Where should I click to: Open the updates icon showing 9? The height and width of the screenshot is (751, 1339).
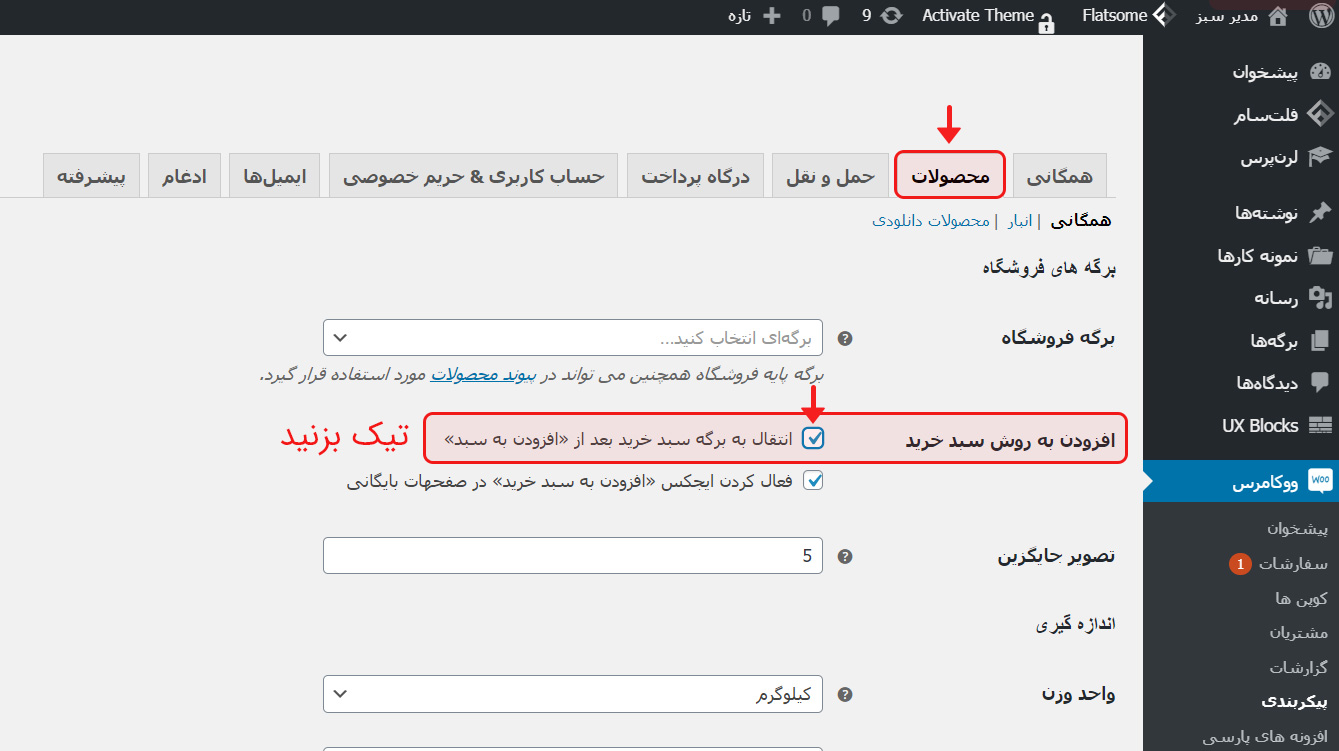pos(891,16)
